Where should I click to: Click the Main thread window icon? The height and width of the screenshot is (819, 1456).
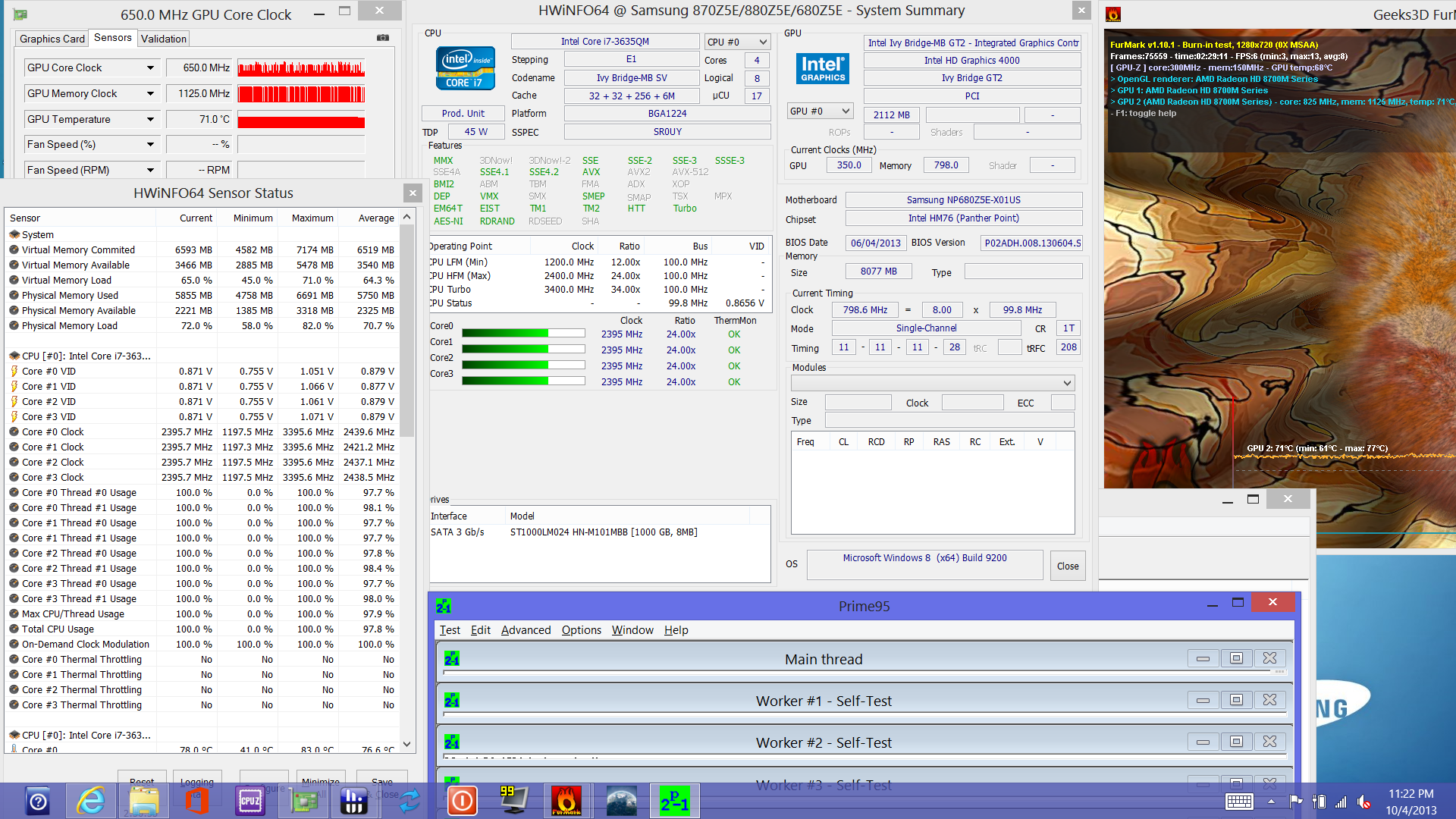click(452, 658)
